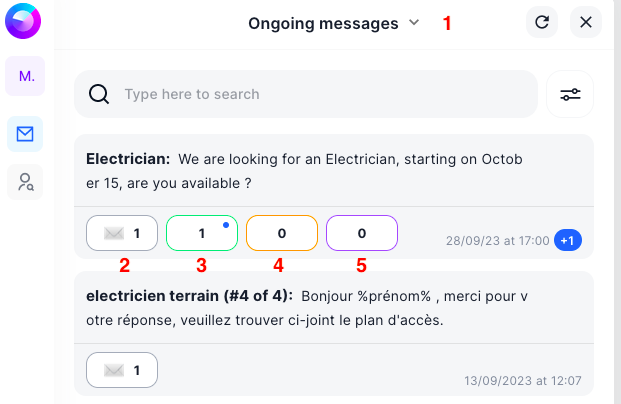This screenshot has height=404, width=621.
Task: Open the mail messages sidebar icon
Action: [x=25, y=134]
